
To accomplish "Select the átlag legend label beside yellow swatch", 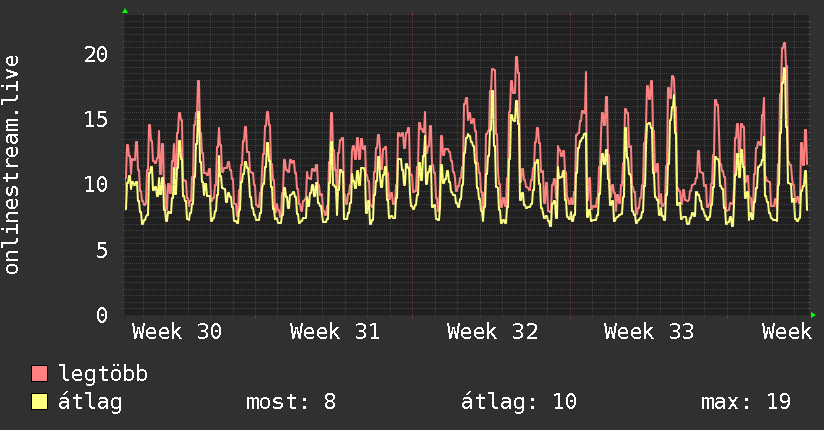I will point(90,402).
